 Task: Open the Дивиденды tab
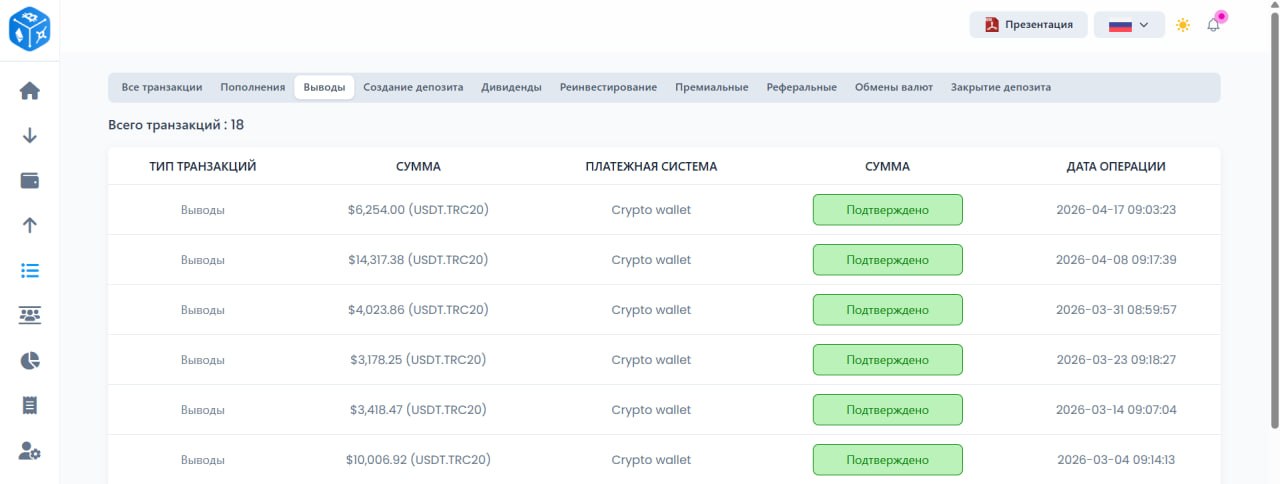[x=511, y=87]
